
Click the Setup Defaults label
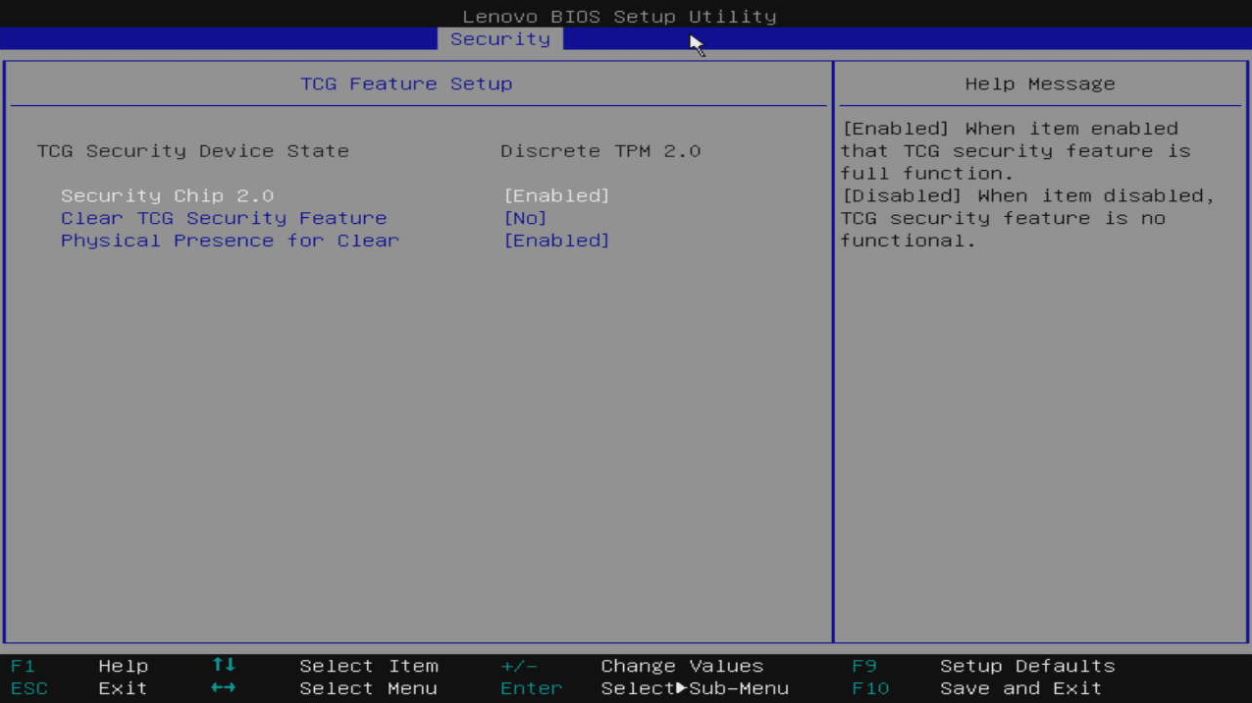point(1027,666)
